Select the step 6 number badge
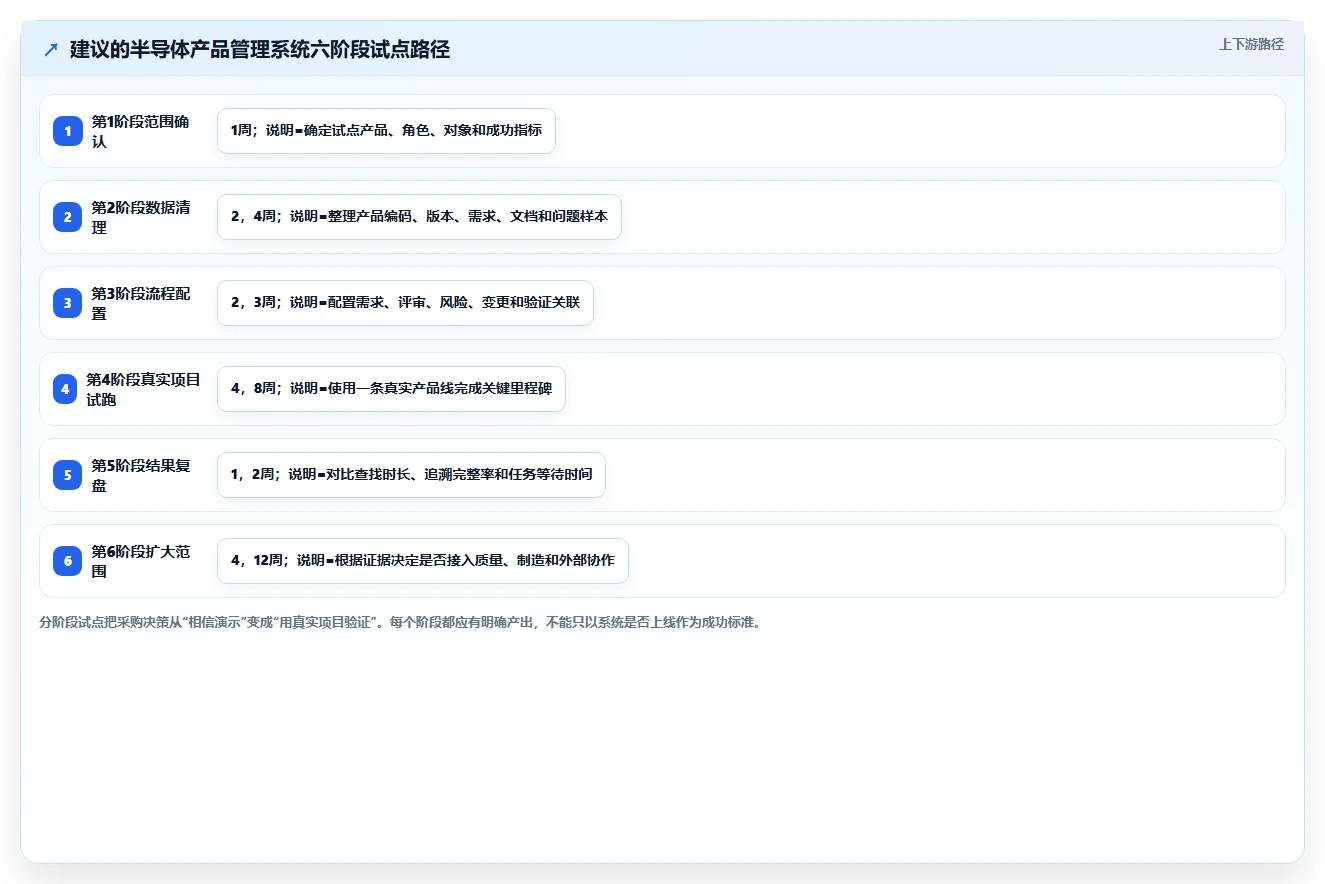This screenshot has width=1325, height=884. (x=68, y=561)
